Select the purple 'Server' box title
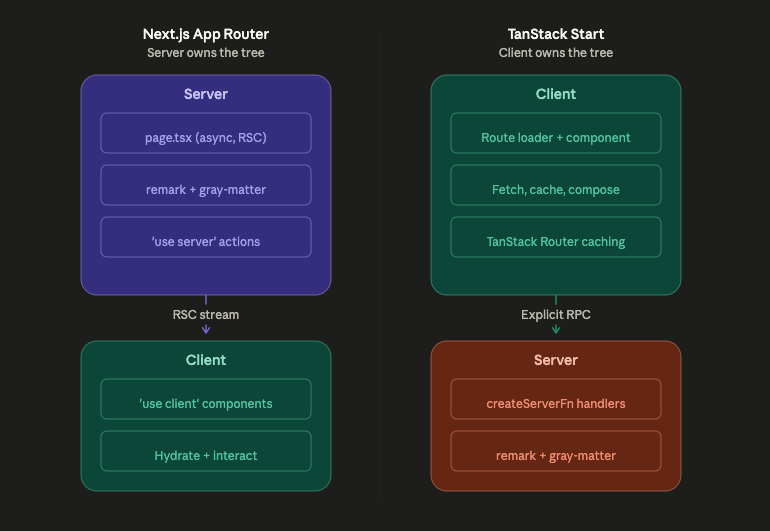This screenshot has width=770, height=531. (x=206, y=94)
